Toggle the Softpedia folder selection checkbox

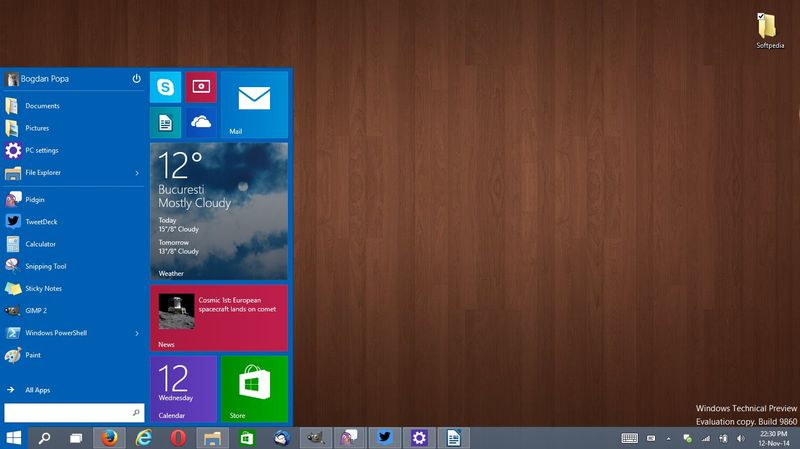(x=761, y=16)
